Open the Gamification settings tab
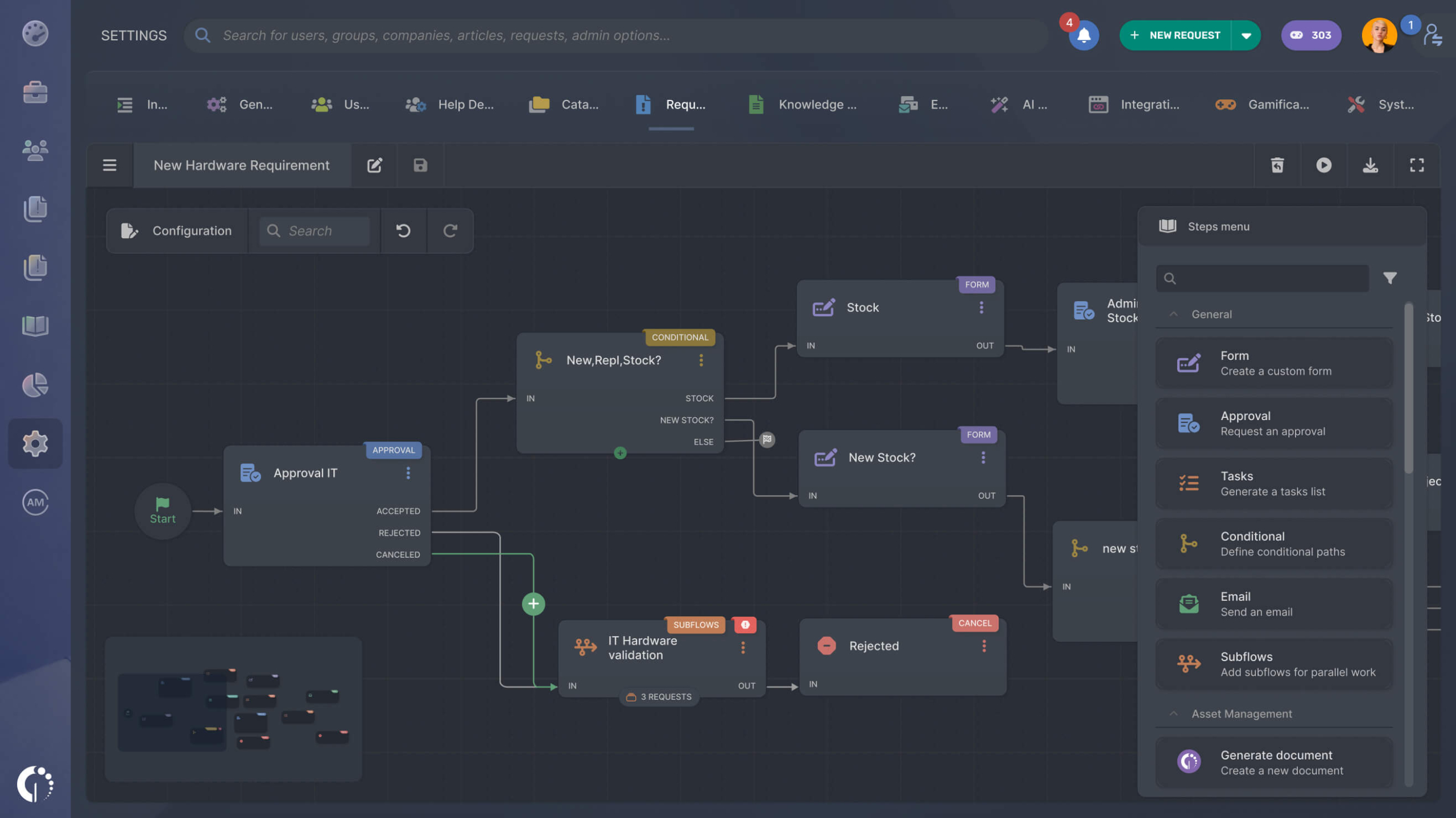Image resolution: width=1456 pixels, height=818 pixels. pos(1269,105)
